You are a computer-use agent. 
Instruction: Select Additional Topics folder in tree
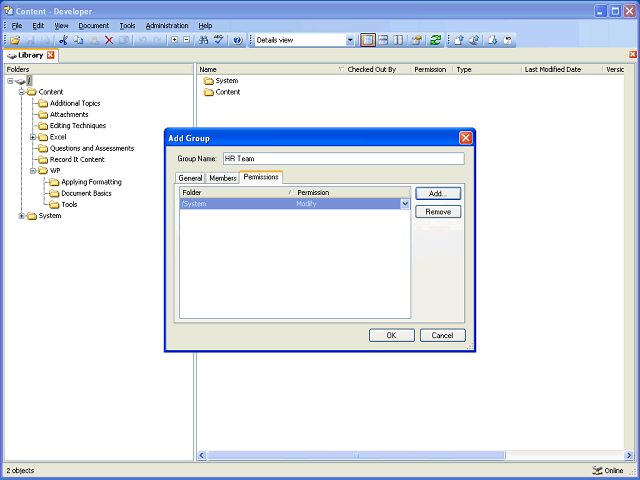pos(75,103)
